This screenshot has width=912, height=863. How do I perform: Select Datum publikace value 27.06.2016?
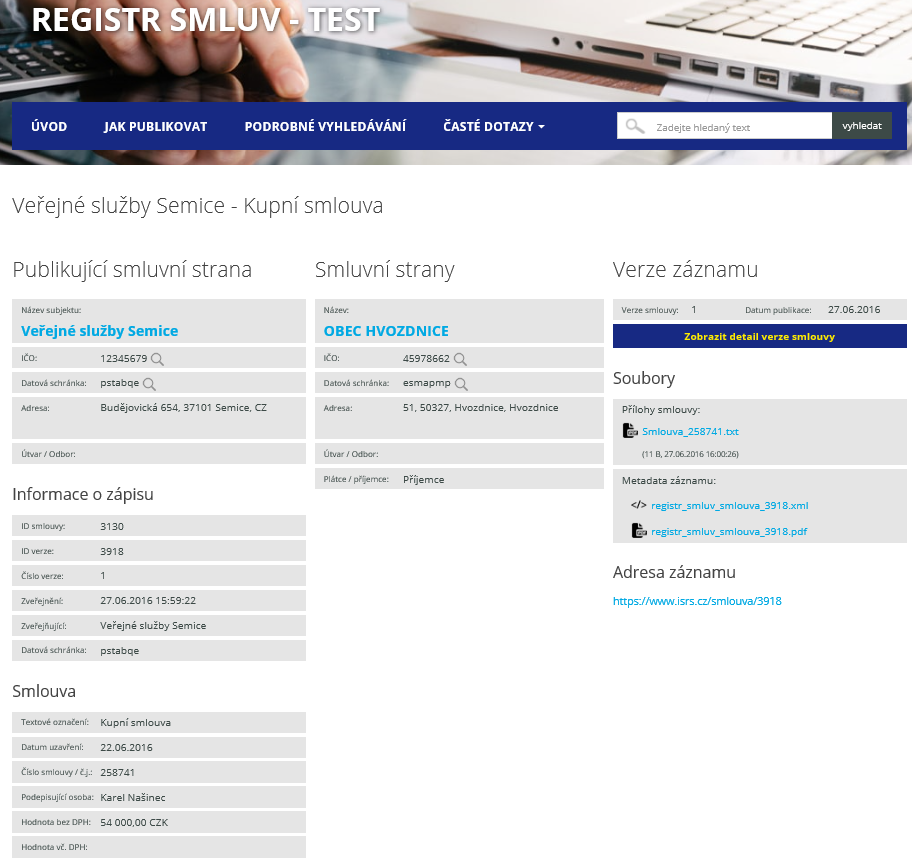[854, 309]
